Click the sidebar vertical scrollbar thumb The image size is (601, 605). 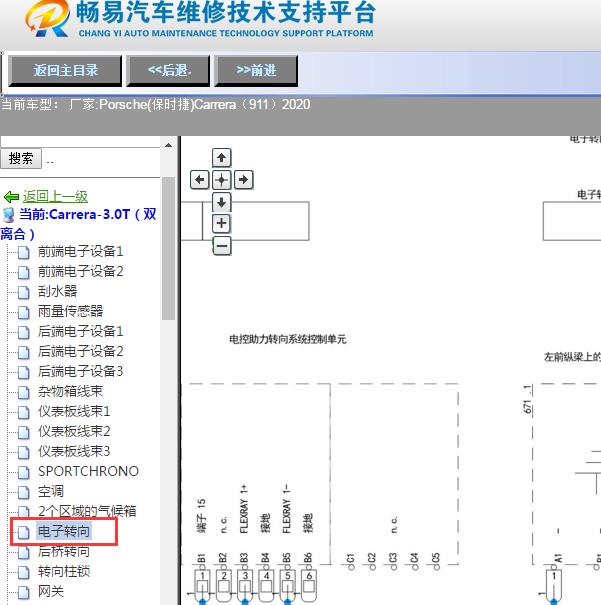click(x=168, y=248)
